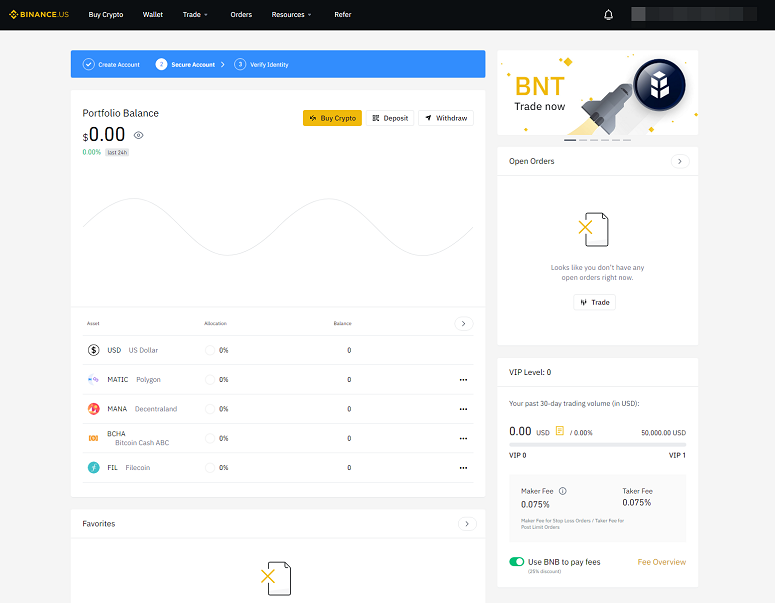Click the Bitcoin Cash ABC asset name
Viewport: 775px width, 603px height.
click(142, 442)
